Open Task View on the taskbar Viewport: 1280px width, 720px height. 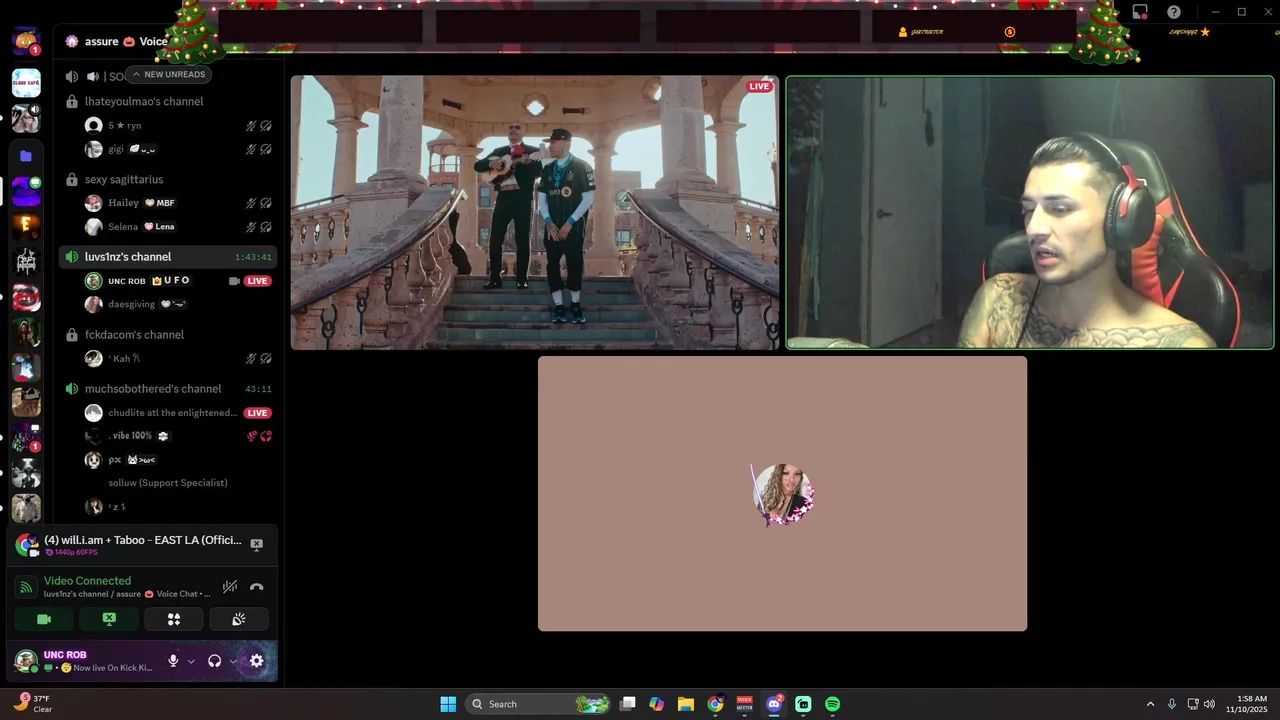(627, 704)
